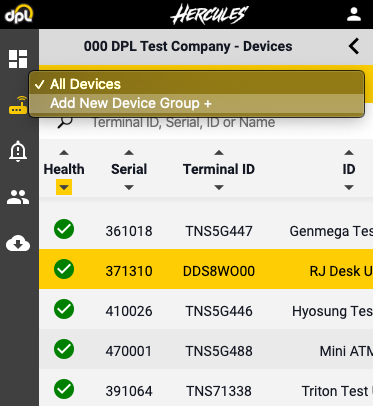The width and height of the screenshot is (373, 406).
Task: Click the 000 DPL Test Company - Devices title
Action: (x=188, y=46)
